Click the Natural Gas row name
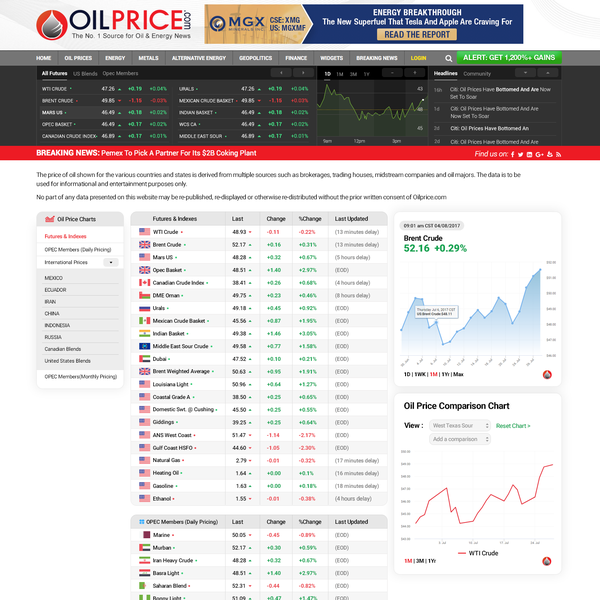 pyautogui.click(x=166, y=460)
